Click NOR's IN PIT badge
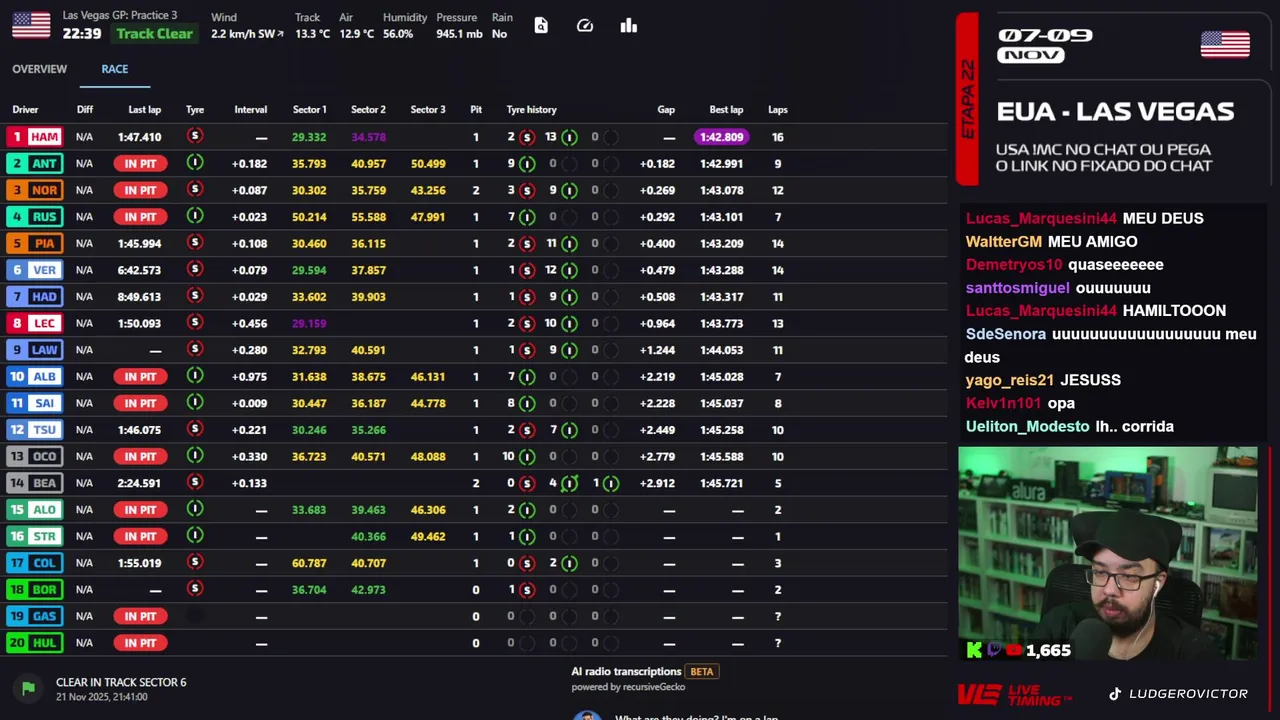 140,190
